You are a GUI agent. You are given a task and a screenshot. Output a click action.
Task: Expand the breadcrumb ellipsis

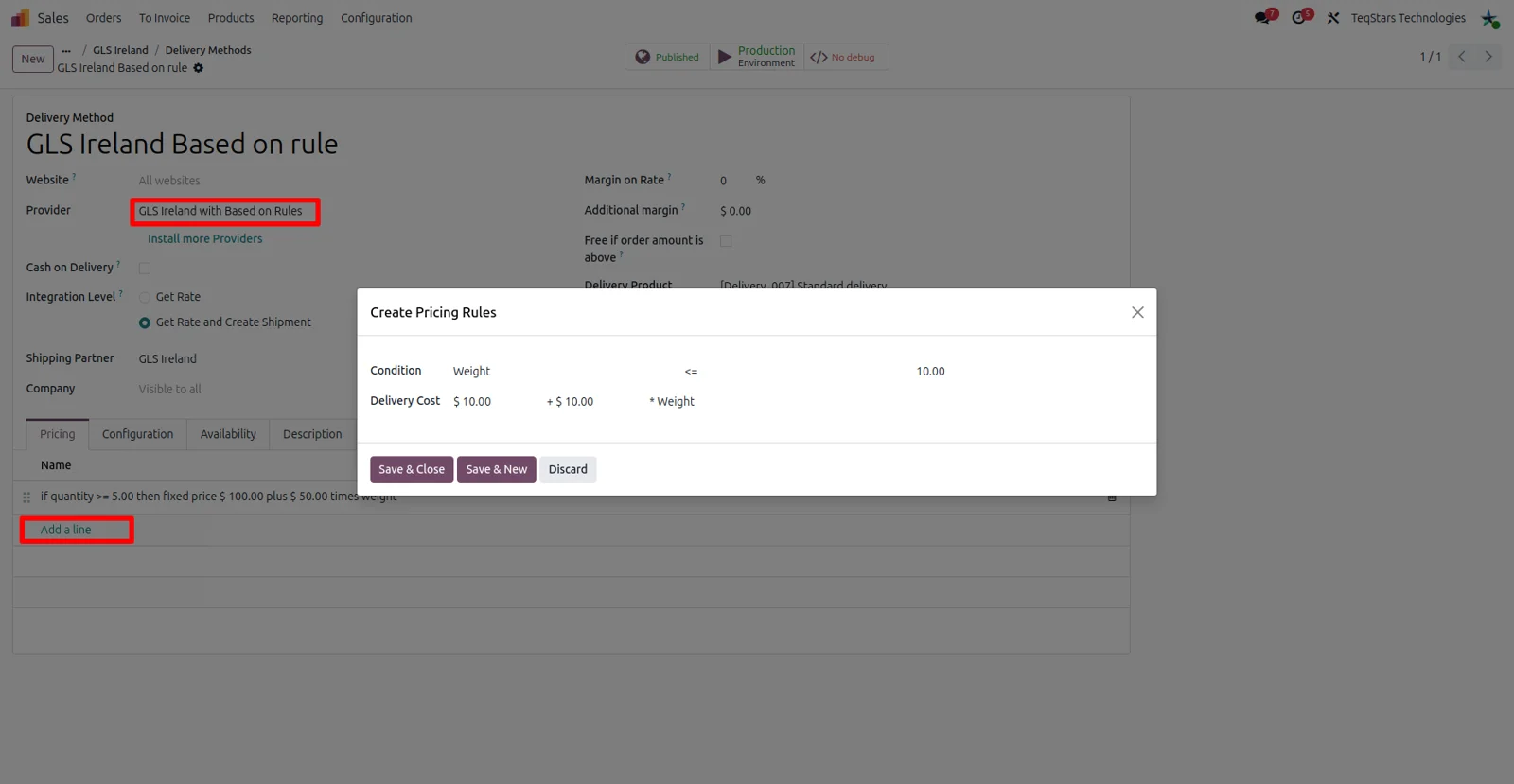pyautogui.click(x=66, y=50)
